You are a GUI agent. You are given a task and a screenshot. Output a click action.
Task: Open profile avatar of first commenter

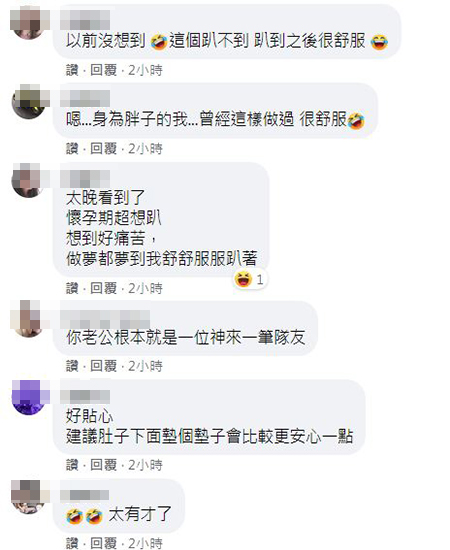pos(29,23)
